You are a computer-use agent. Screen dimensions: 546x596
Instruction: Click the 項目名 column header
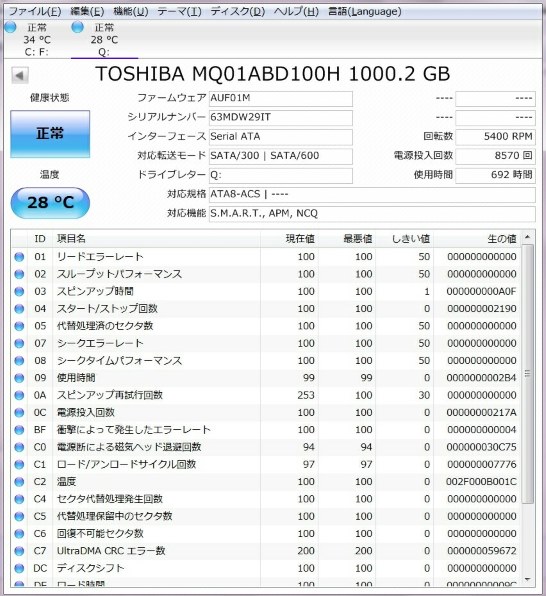(x=156, y=239)
